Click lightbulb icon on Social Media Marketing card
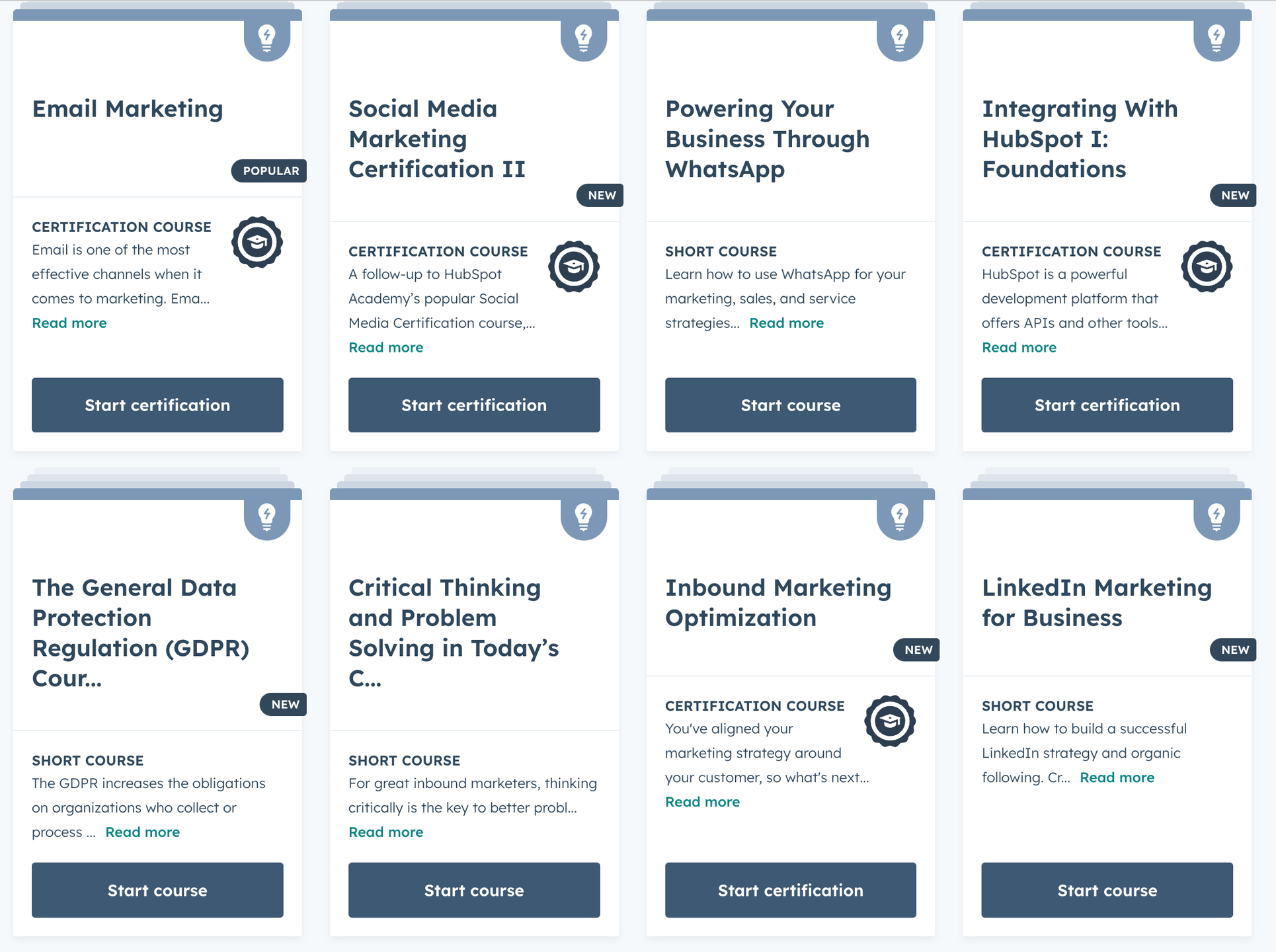 pos(583,38)
